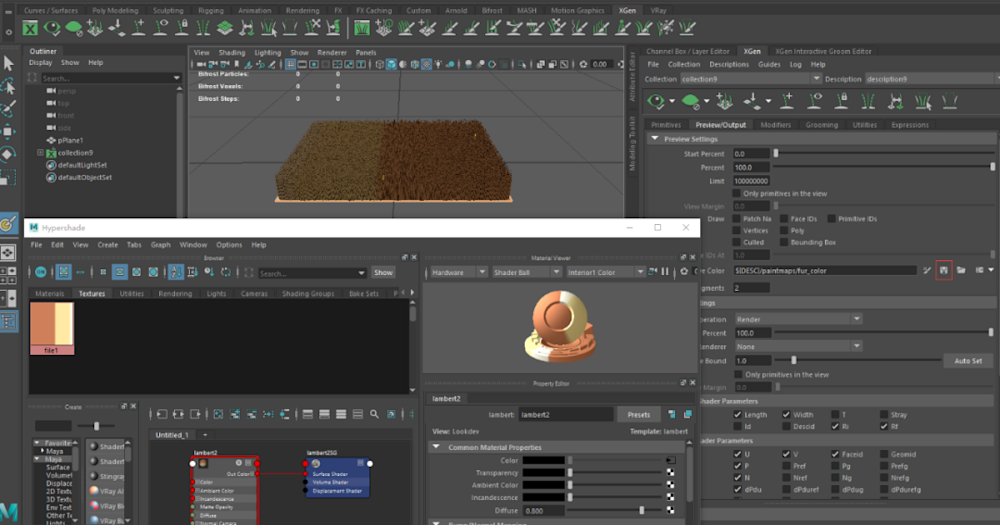The width and height of the screenshot is (1000, 525).
Task: Open the Shader Ball dropdown in Material Viewer
Action: [x=526, y=272]
